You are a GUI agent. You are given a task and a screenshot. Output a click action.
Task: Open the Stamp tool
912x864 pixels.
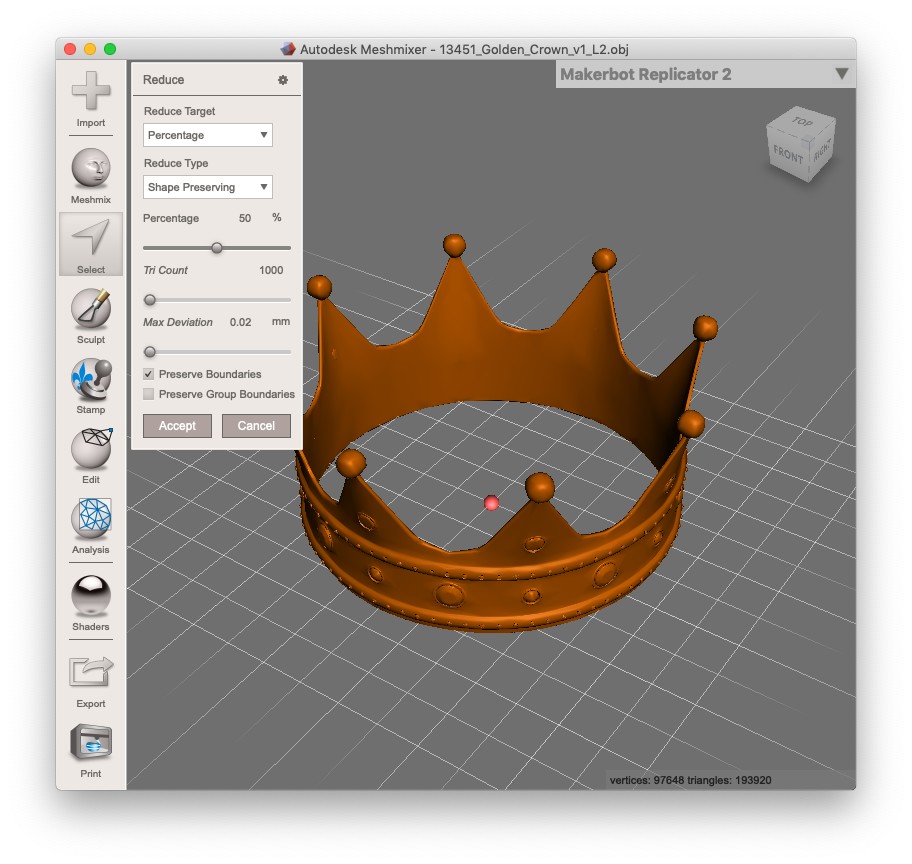(90, 382)
